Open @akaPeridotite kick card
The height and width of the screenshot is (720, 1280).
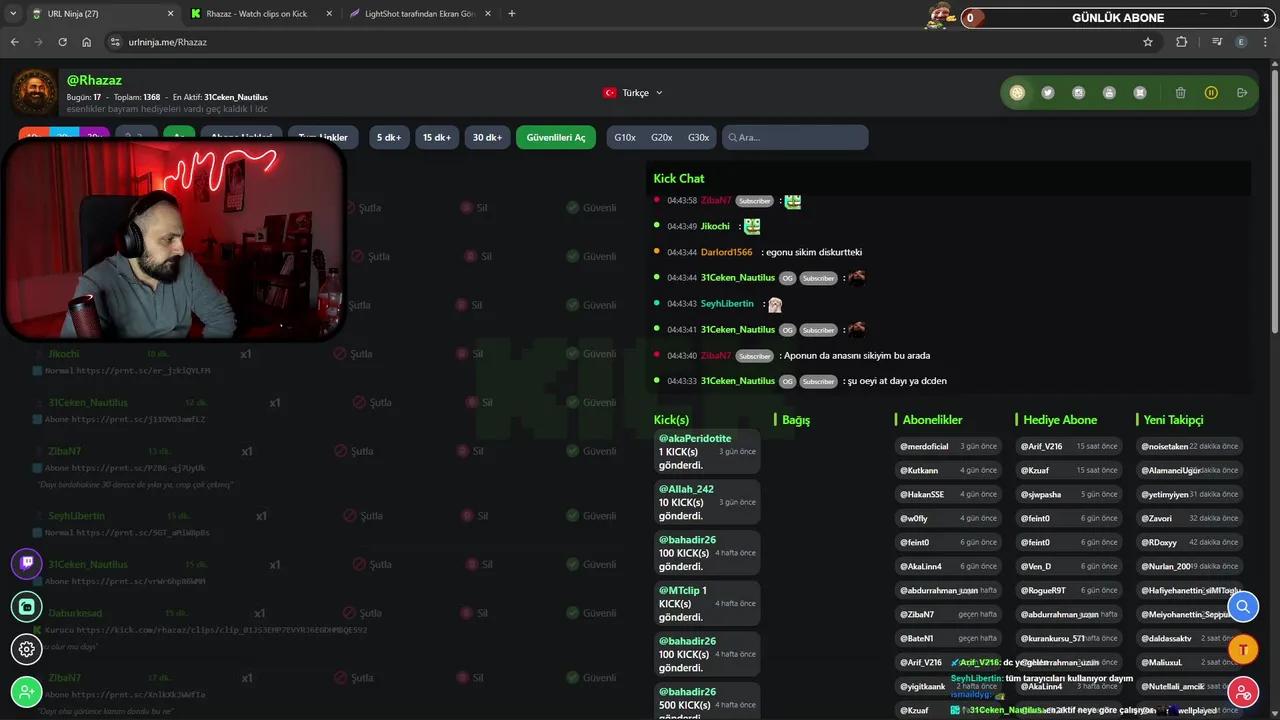707,452
